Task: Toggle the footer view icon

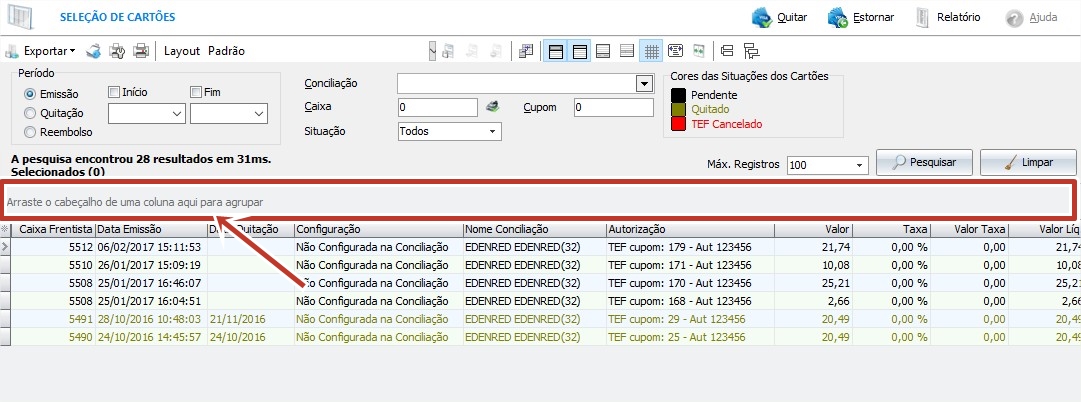Action: 603,51
